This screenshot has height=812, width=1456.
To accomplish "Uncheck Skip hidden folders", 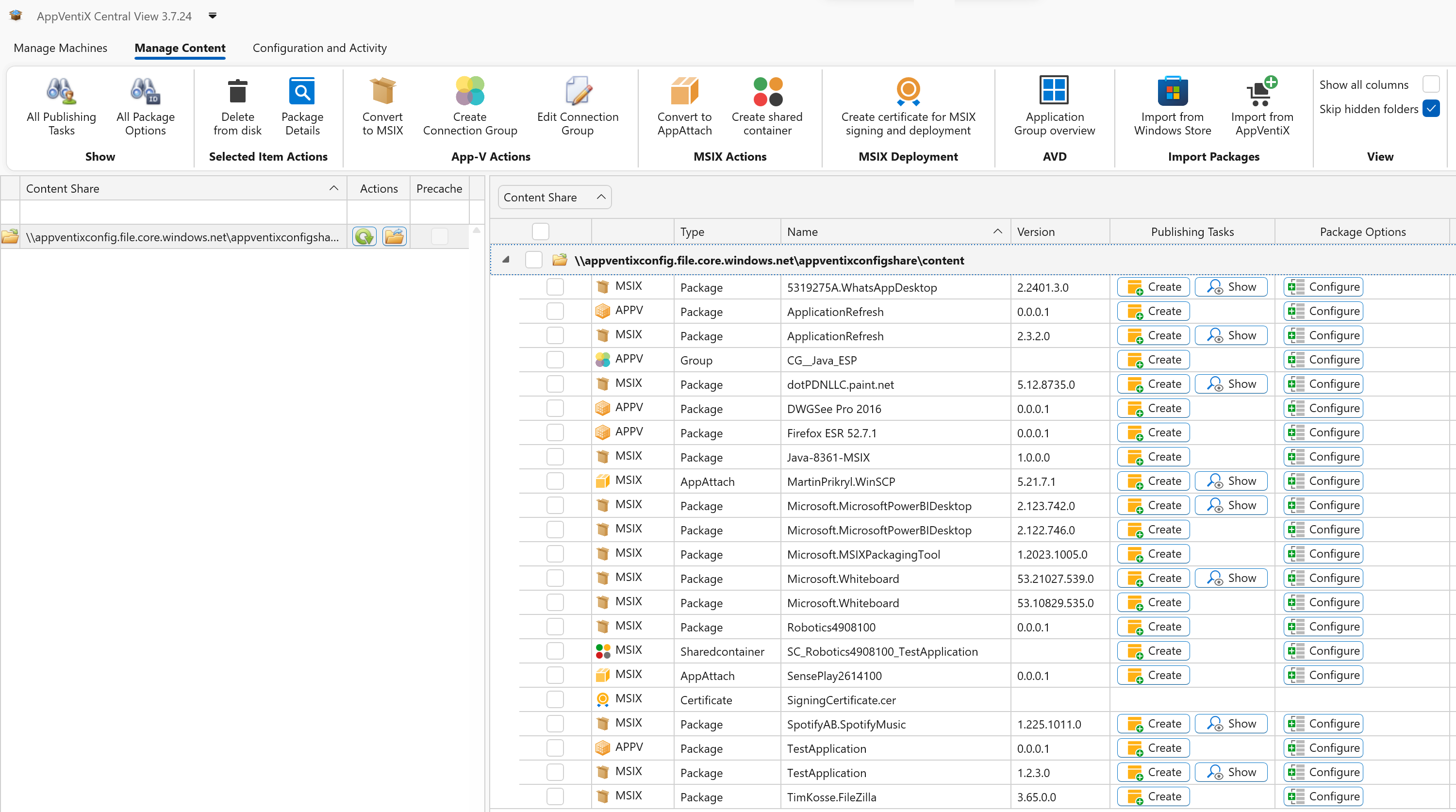I will [x=1431, y=109].
